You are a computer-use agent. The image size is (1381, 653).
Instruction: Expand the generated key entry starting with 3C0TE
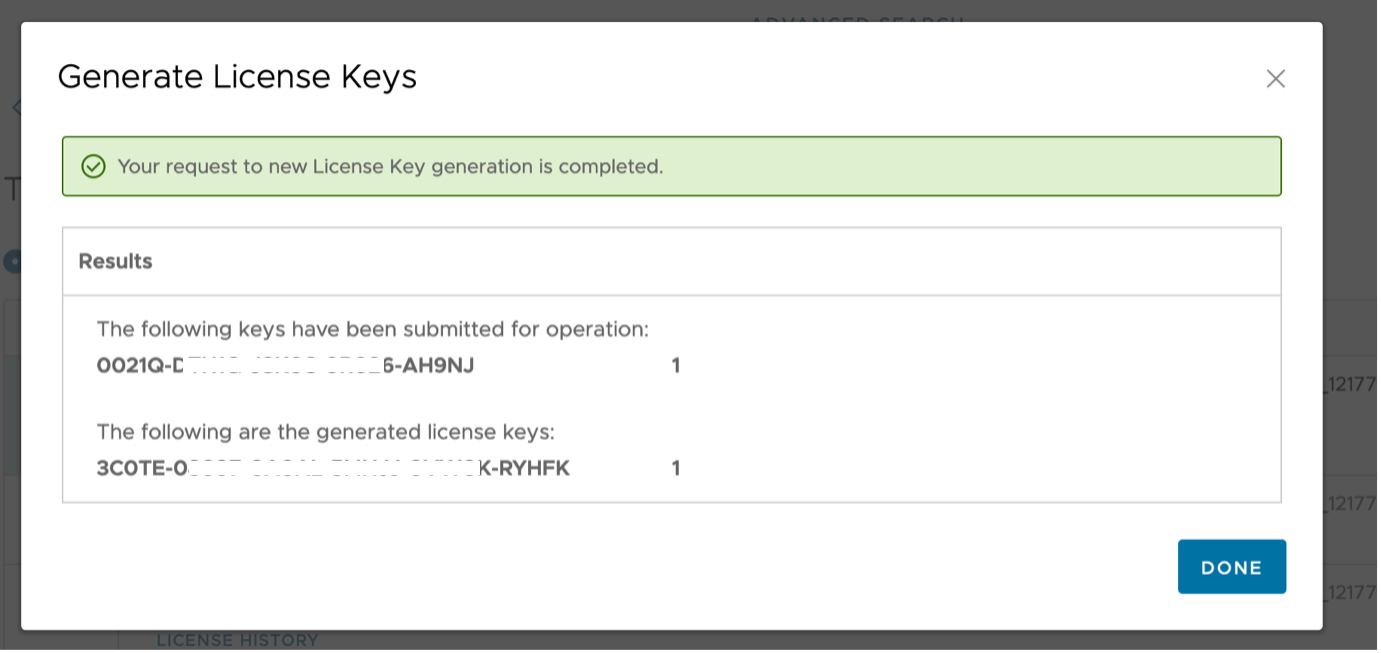[x=333, y=468]
